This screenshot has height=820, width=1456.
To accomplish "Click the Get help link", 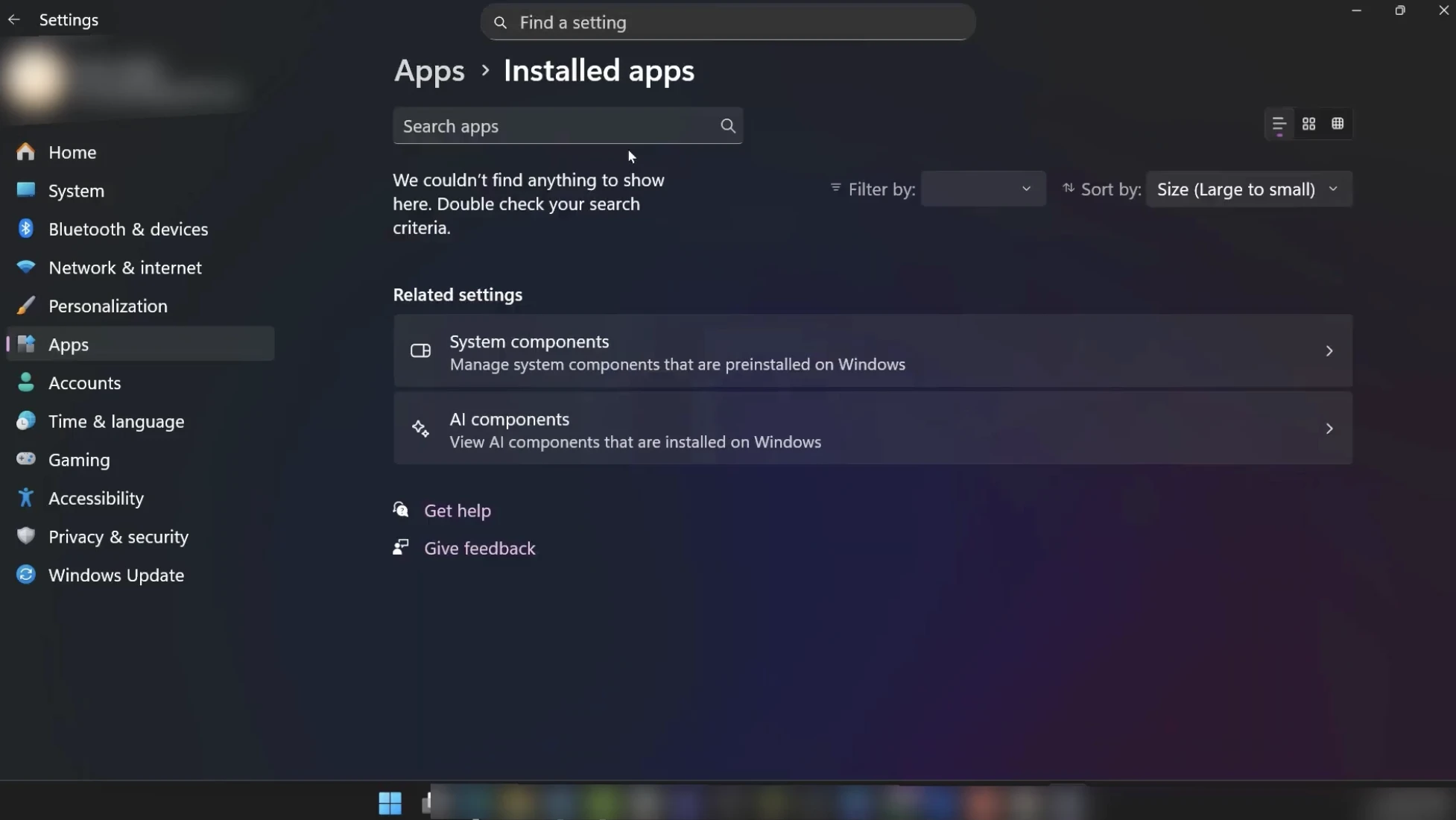I will (458, 511).
